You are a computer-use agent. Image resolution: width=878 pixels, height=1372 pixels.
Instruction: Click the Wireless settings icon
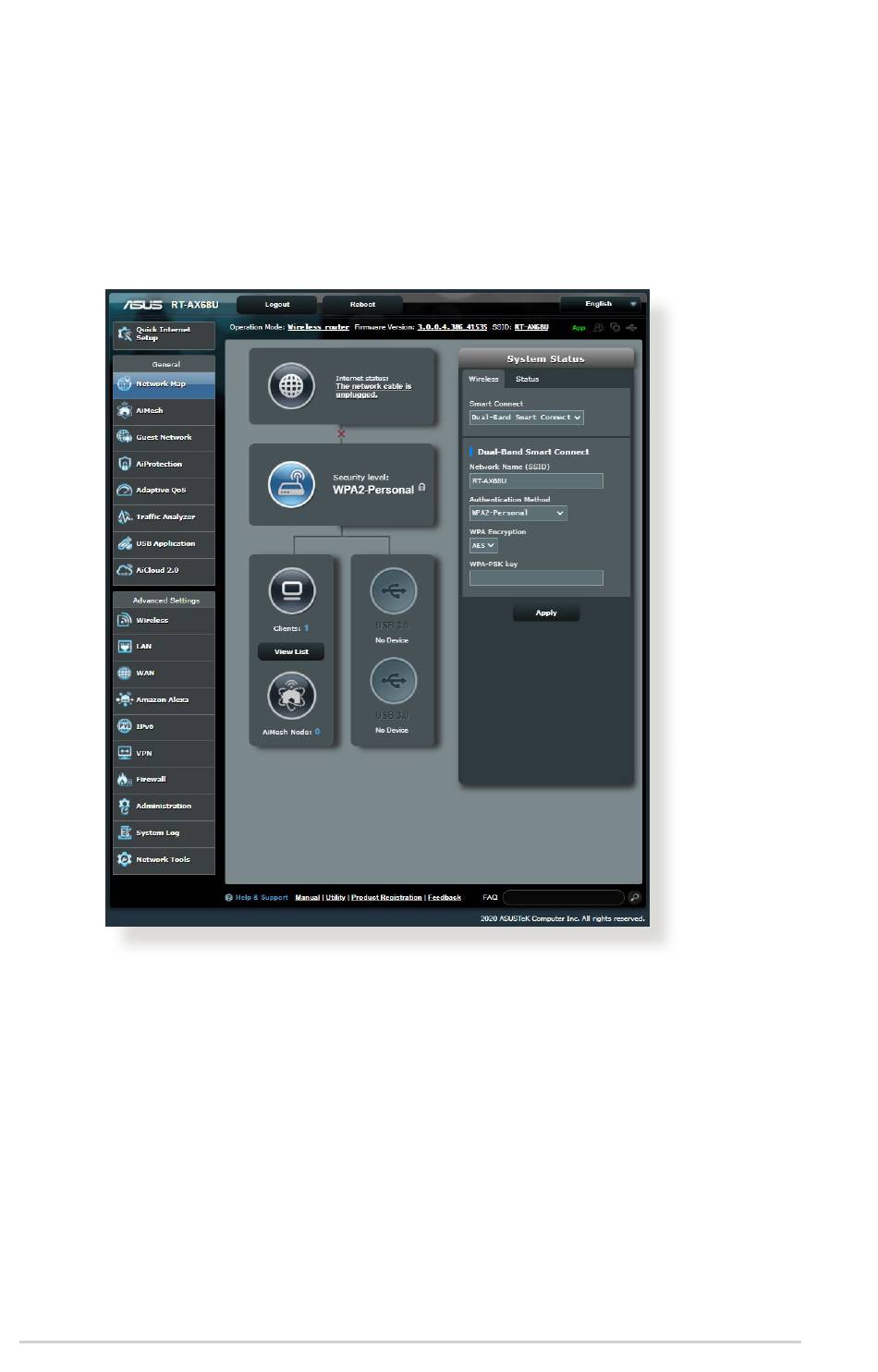click(x=125, y=620)
